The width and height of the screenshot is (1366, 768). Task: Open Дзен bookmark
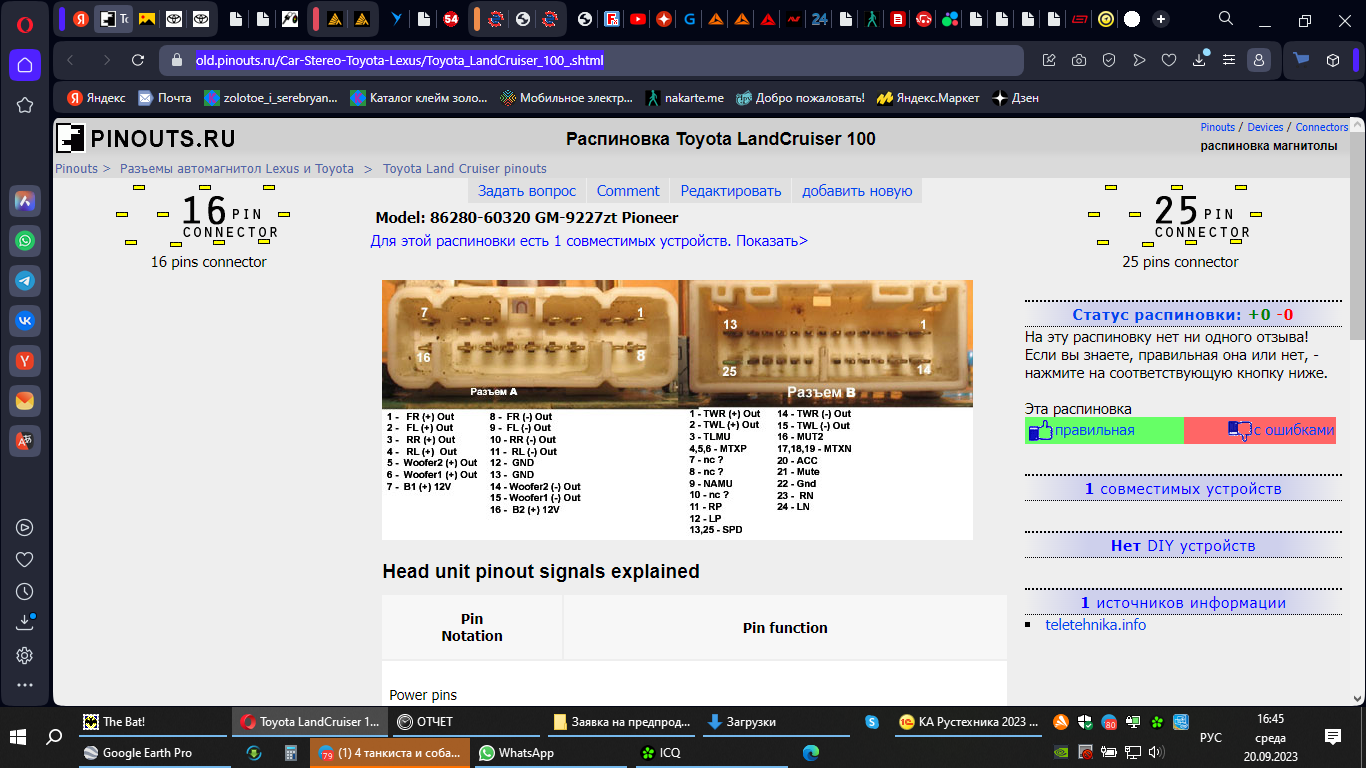[1016, 98]
